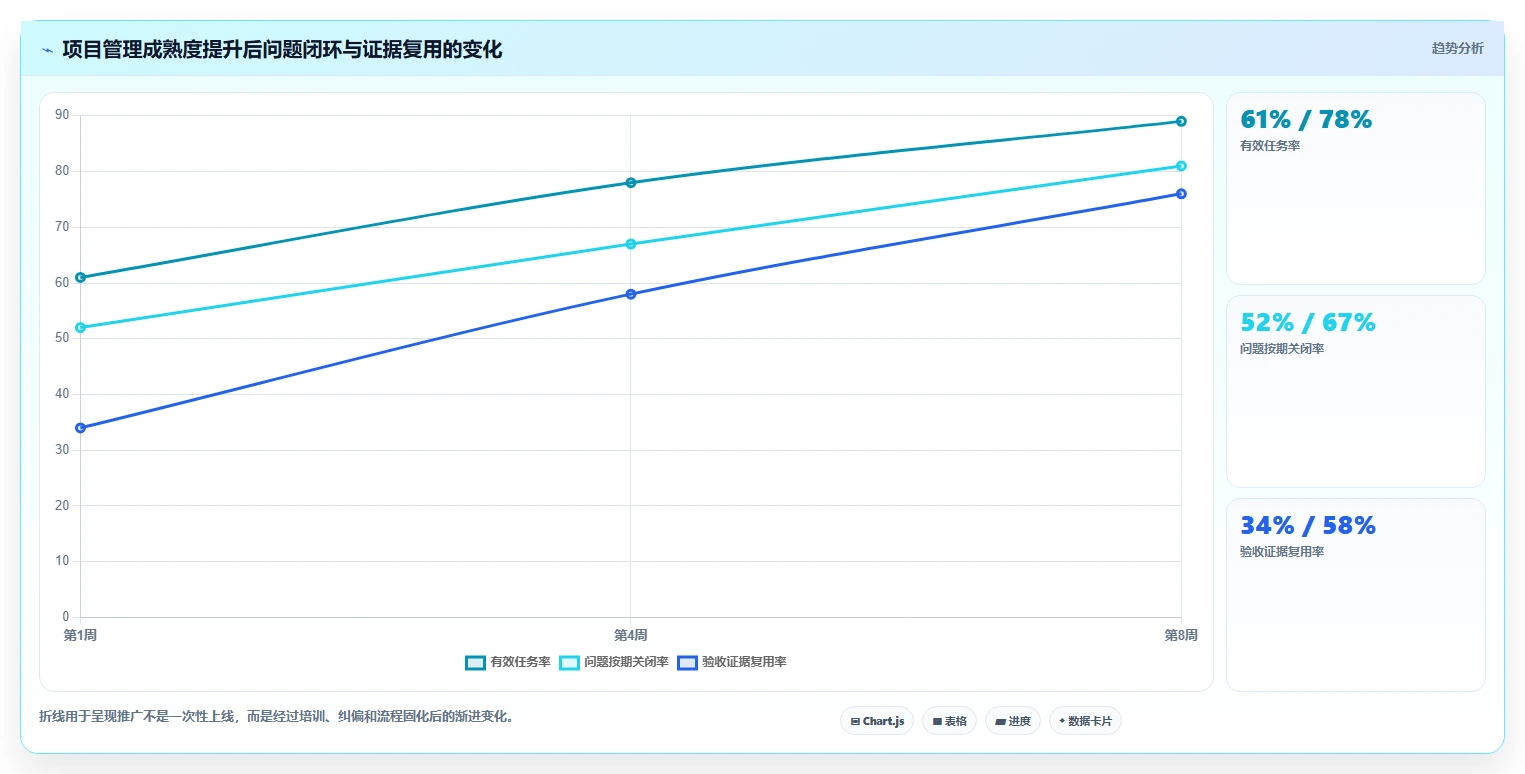Select 验收证据复用率 data point at 第4周
The width and height of the screenshot is (1525, 774).
[631, 294]
